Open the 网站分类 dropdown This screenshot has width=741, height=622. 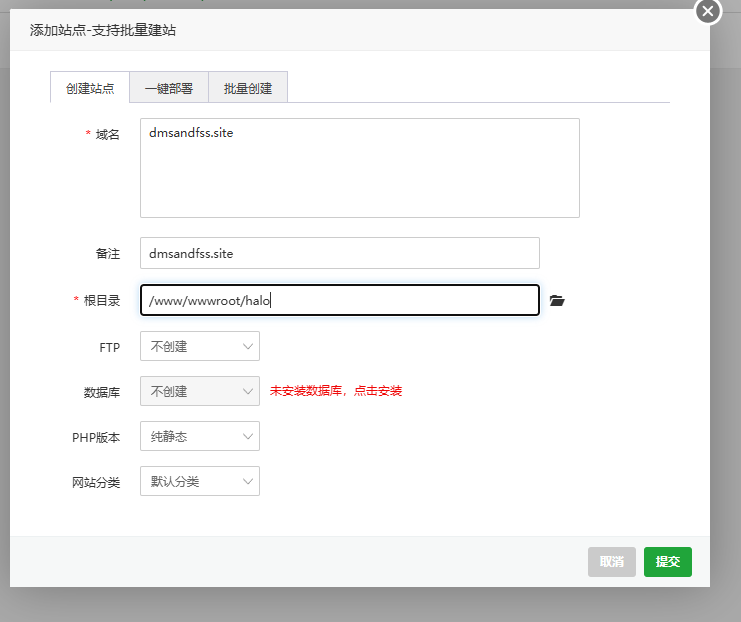(x=200, y=481)
